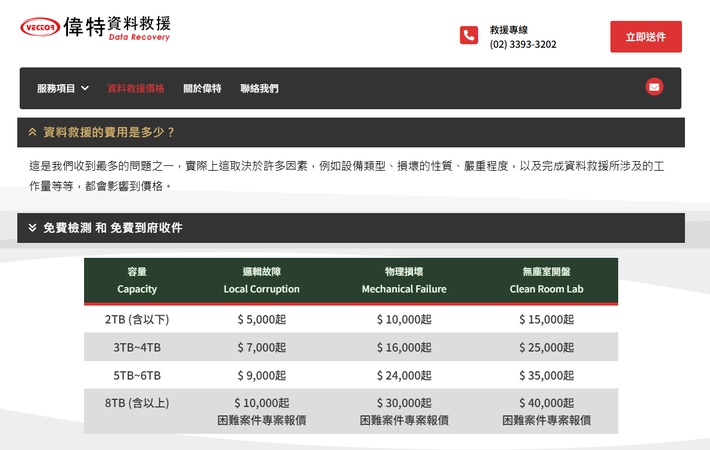
Task: Collapse the 資料救援的費用是多少 section
Action: (351, 132)
